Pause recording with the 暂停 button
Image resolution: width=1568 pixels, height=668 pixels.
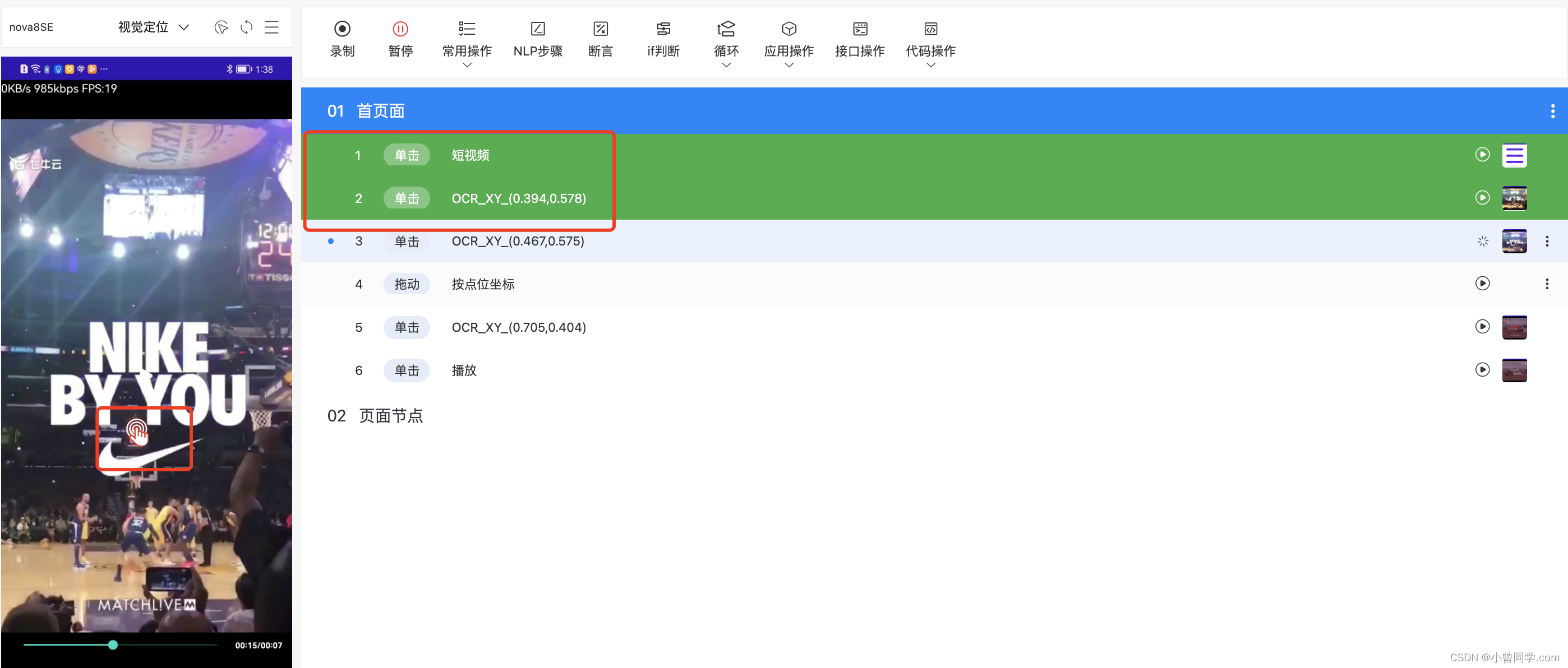(400, 29)
